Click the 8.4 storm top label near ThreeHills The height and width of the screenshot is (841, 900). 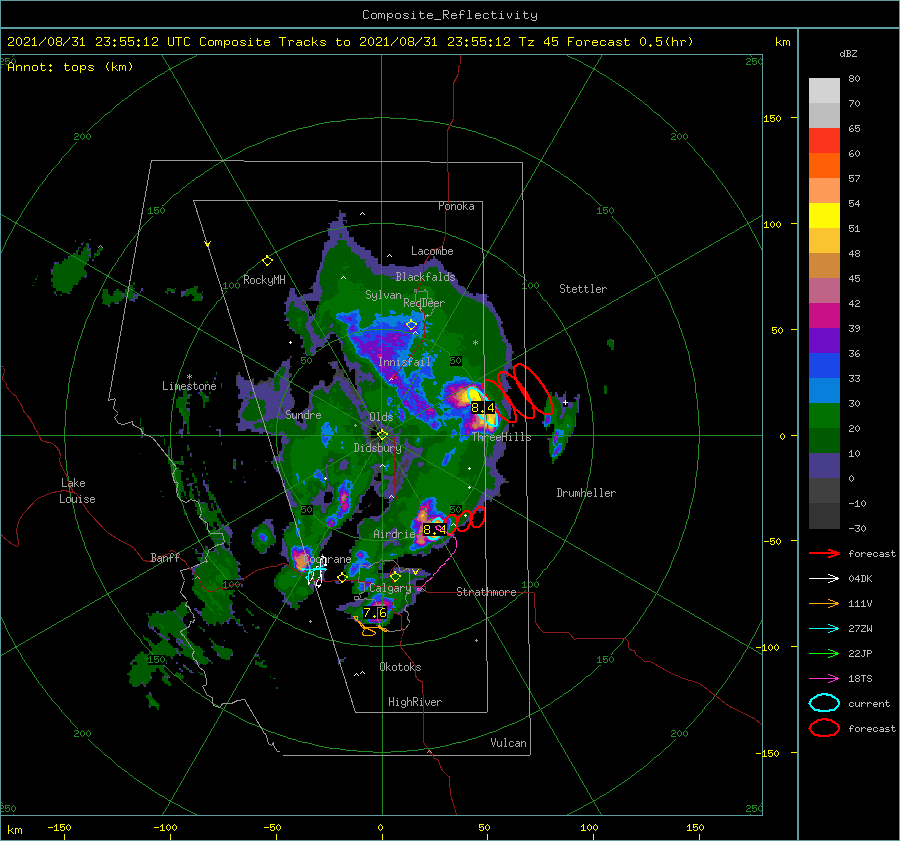tap(482, 408)
